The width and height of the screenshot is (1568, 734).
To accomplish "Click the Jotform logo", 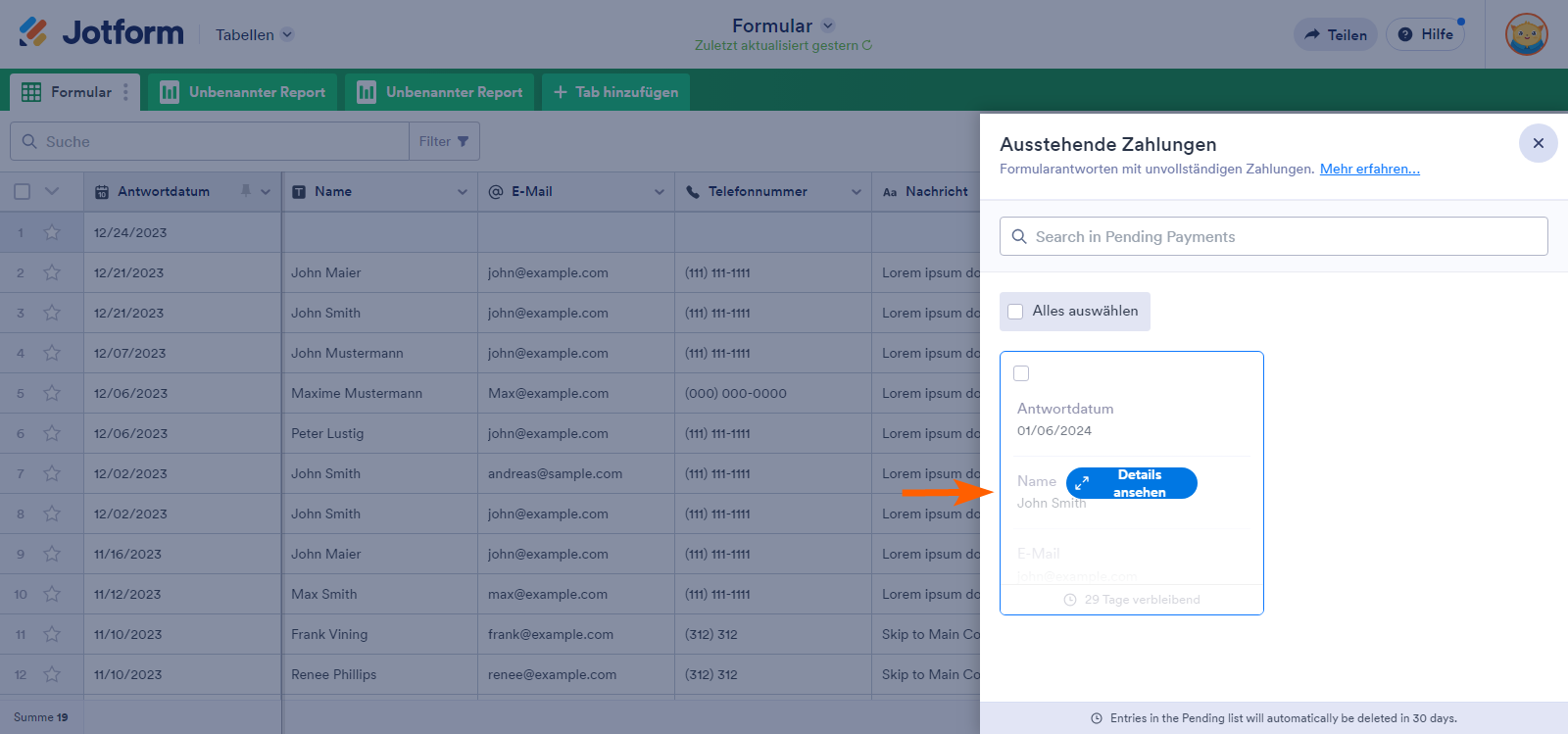I will [x=101, y=33].
